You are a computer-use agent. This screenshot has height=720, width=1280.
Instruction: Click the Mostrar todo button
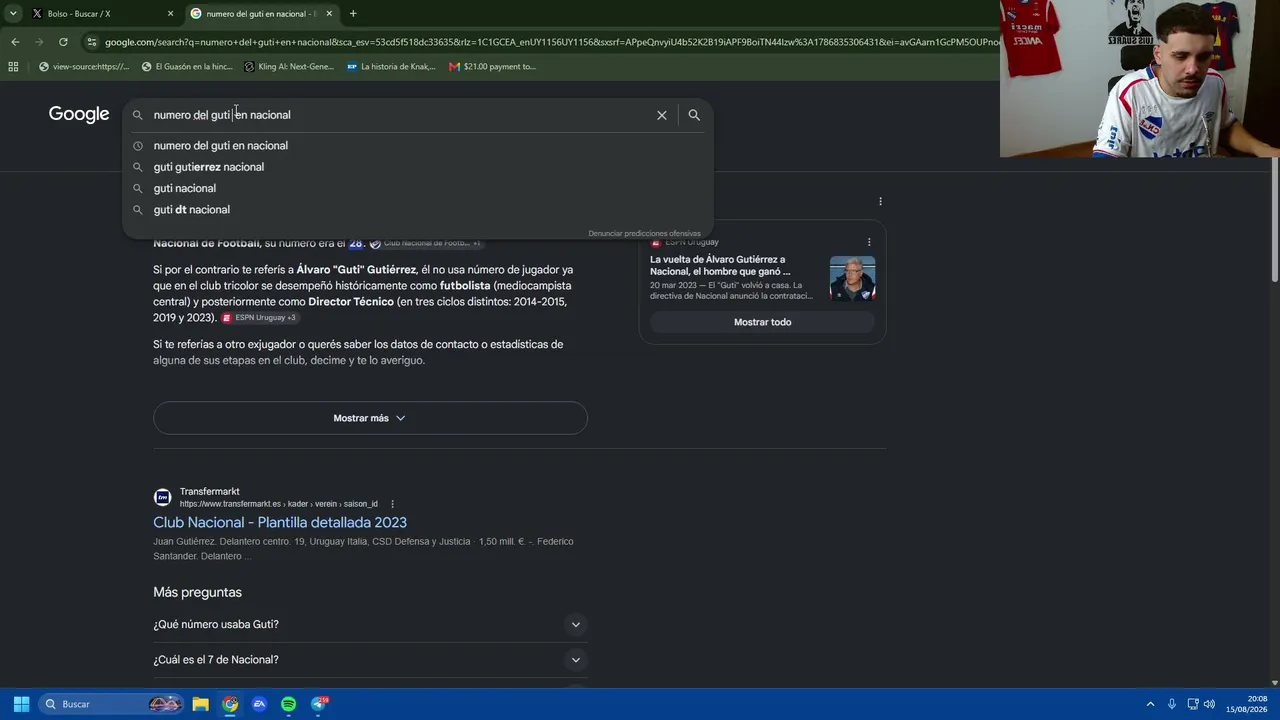pyautogui.click(x=762, y=322)
